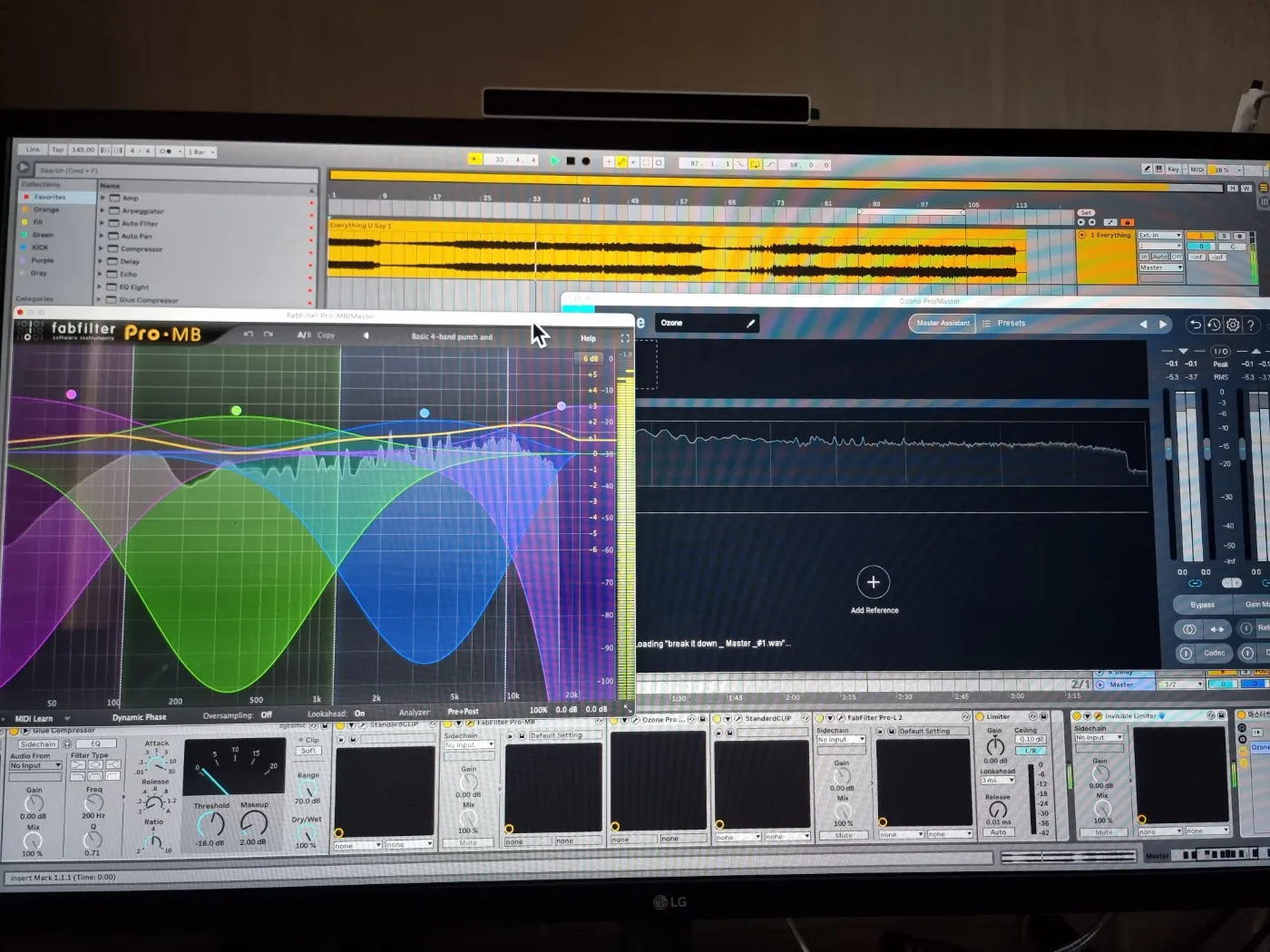Click the Arrangement Record button
Viewport: 1270px width, 952px height.
point(586,161)
